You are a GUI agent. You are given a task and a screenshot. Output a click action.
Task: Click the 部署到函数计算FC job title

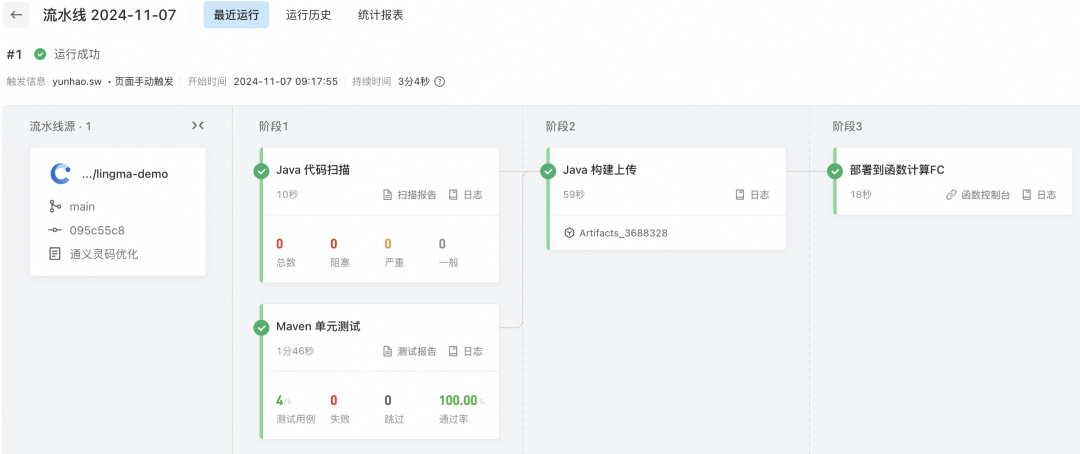(897, 170)
